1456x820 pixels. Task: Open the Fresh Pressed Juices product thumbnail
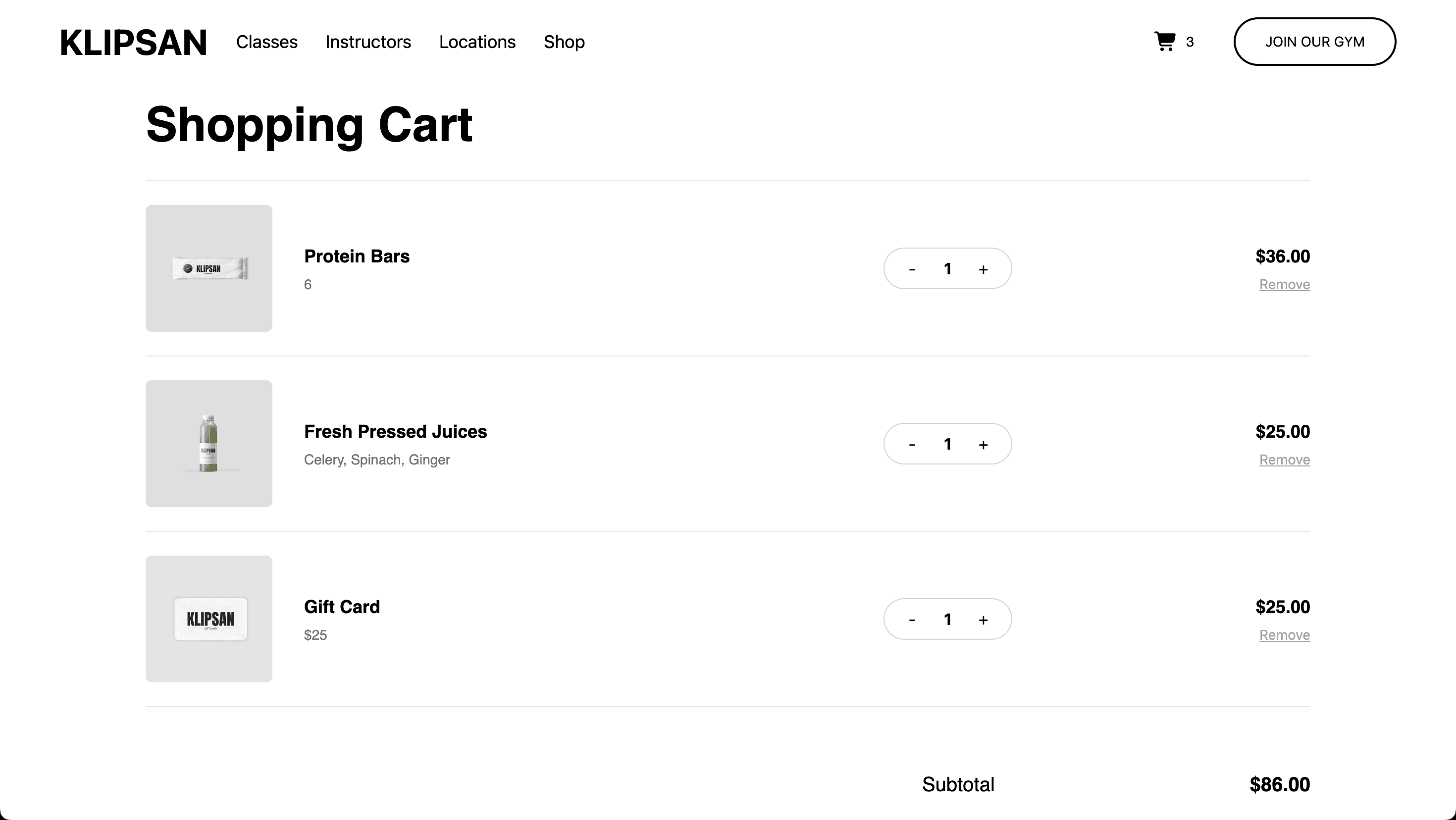pyautogui.click(x=208, y=444)
